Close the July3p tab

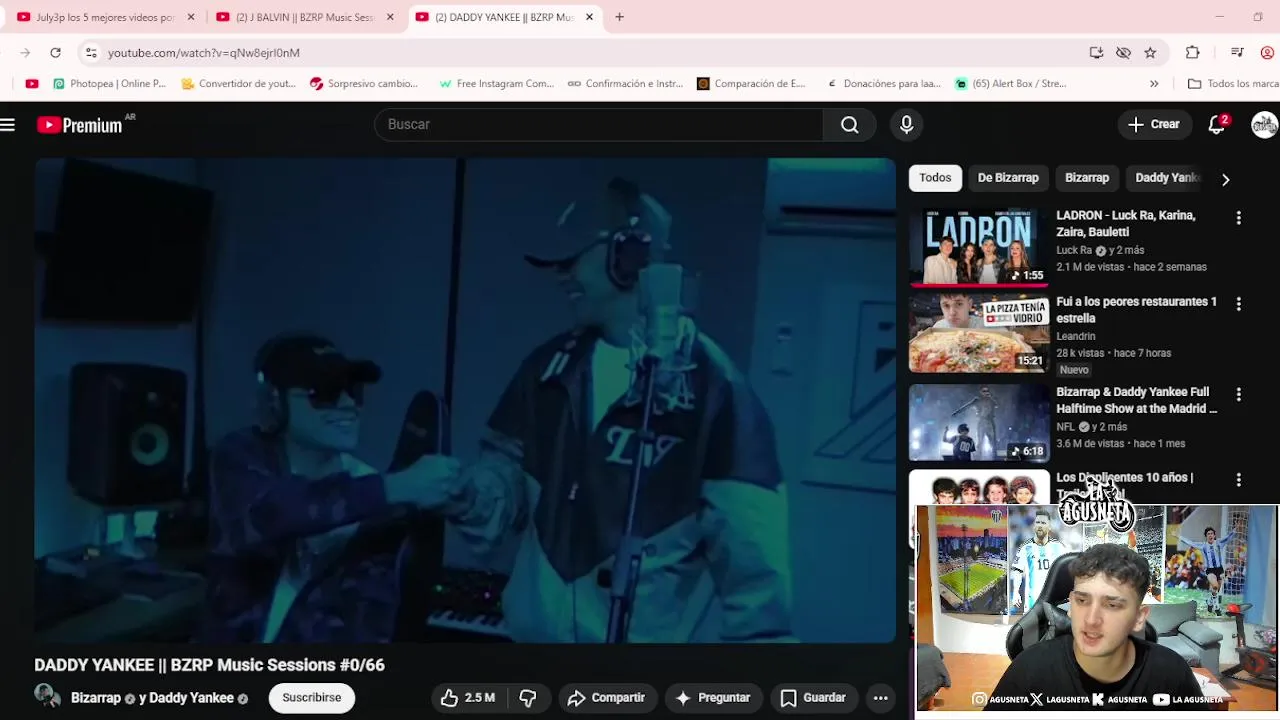(x=191, y=17)
